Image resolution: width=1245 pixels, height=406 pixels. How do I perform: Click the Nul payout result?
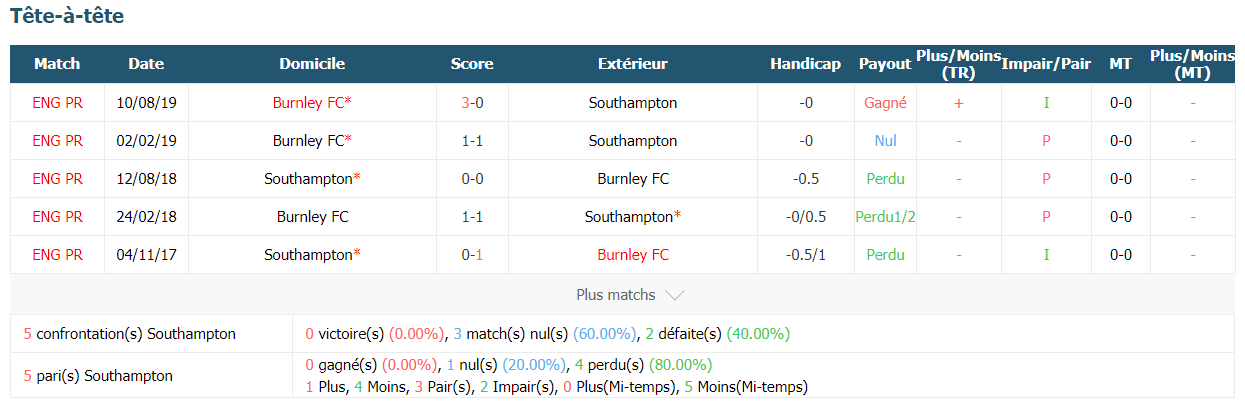(885, 141)
